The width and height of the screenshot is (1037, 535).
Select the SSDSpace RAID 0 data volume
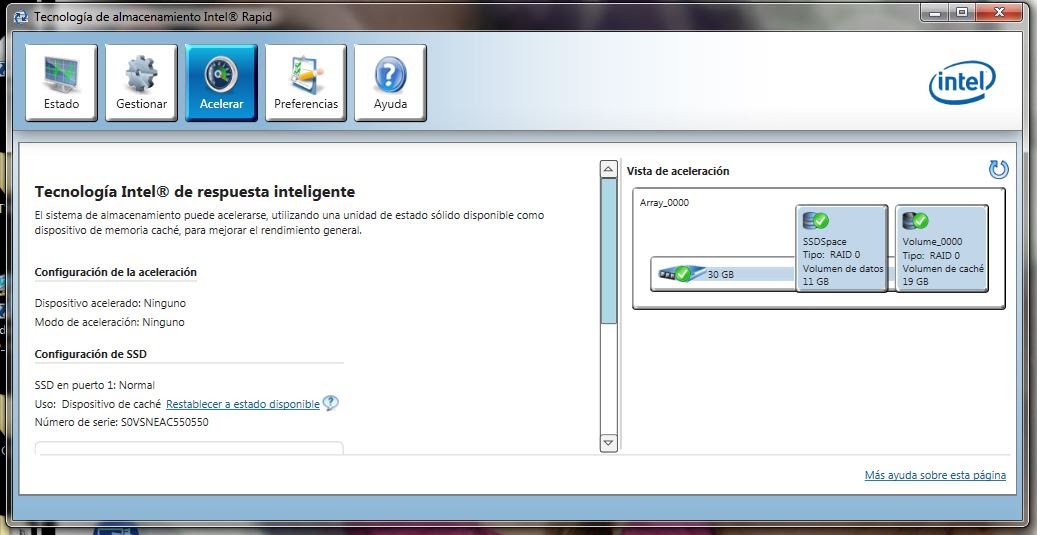pos(842,260)
